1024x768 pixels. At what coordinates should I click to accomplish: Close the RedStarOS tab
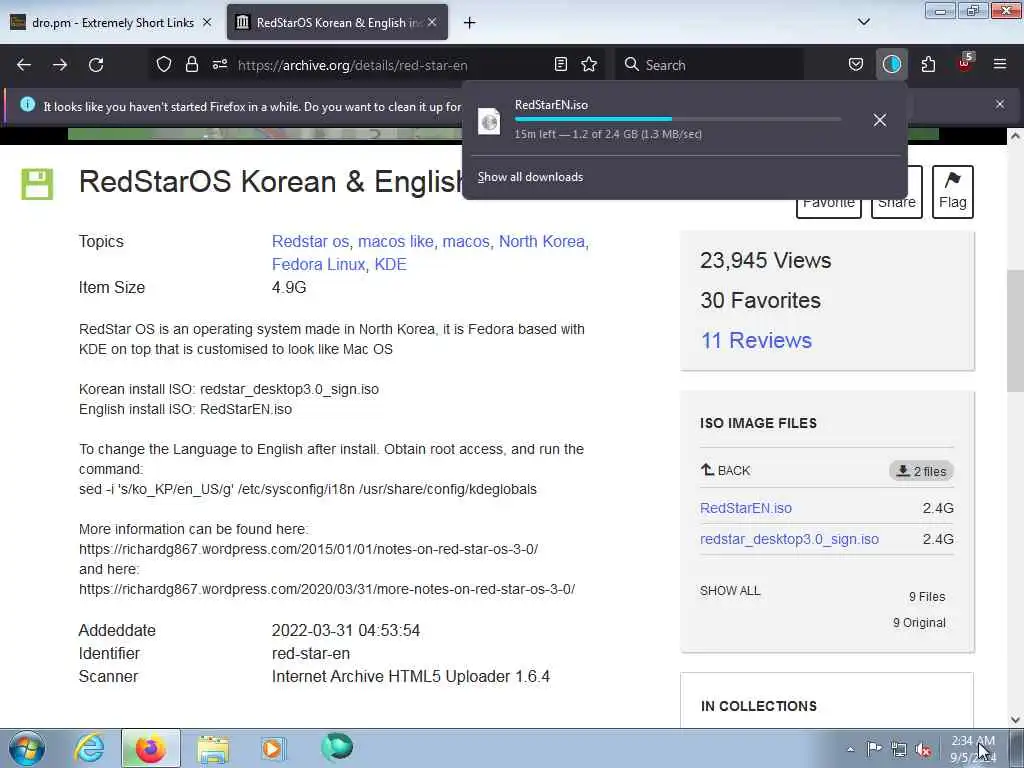click(432, 23)
